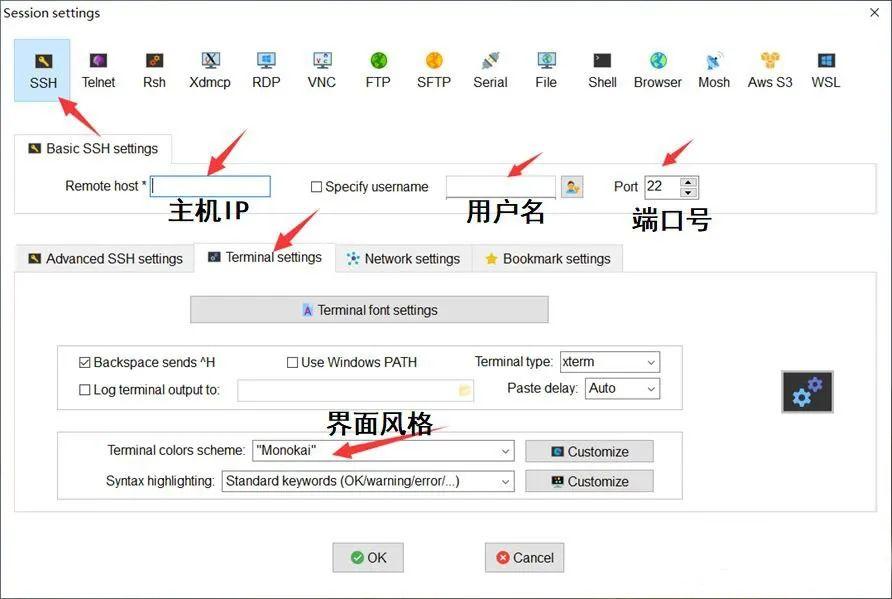Open the Telnet session icon

tap(98, 67)
